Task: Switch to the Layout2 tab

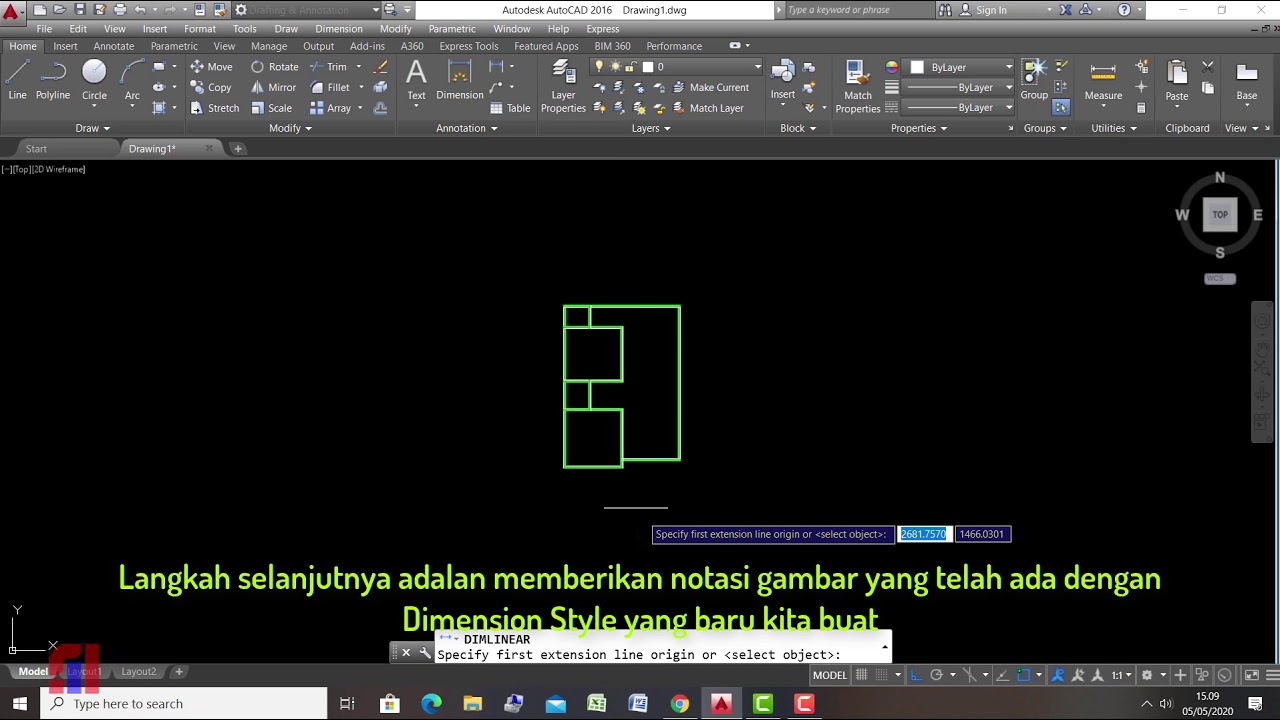Action: coord(139,672)
